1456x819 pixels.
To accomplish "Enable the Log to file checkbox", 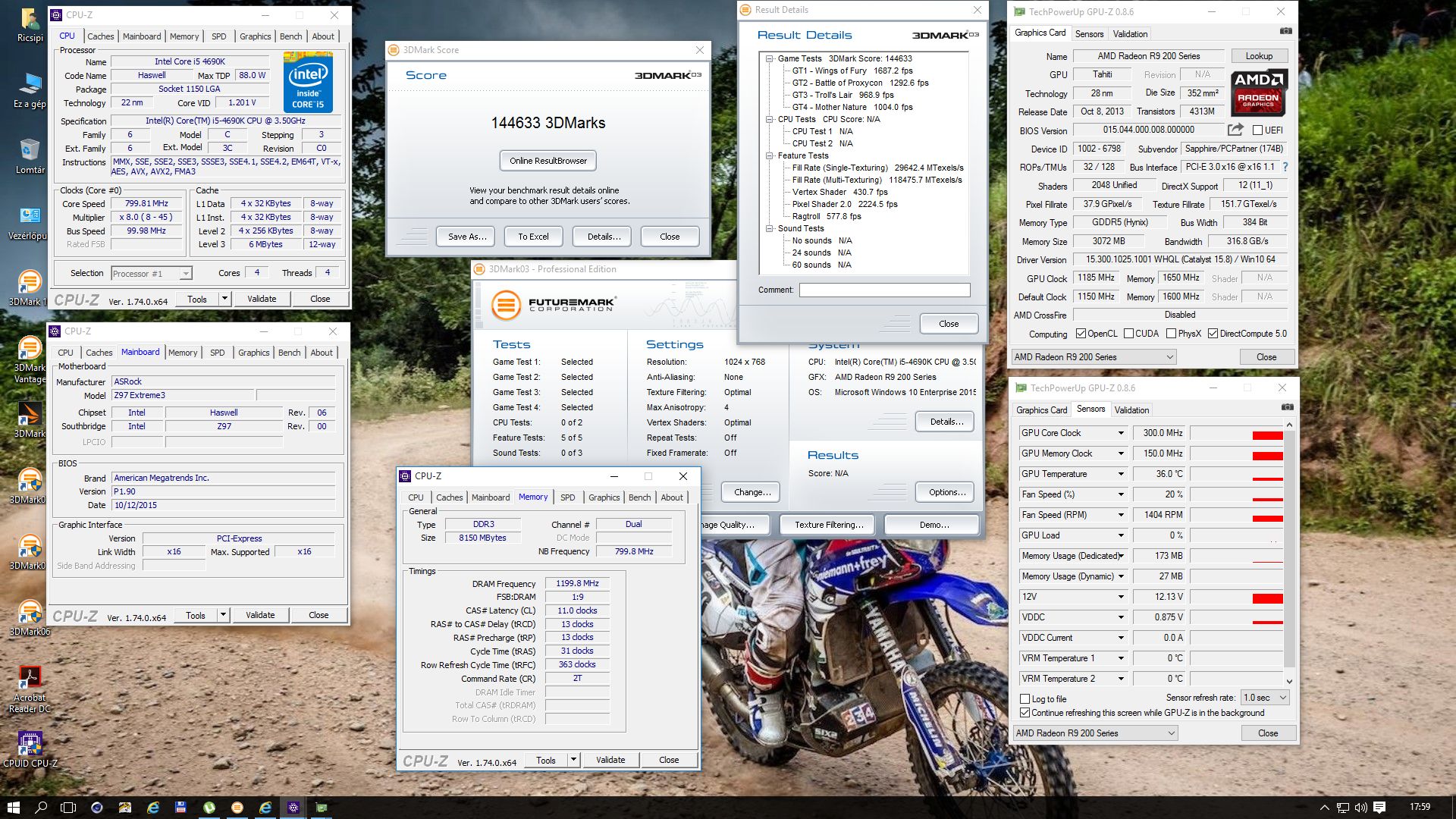I will [1025, 699].
